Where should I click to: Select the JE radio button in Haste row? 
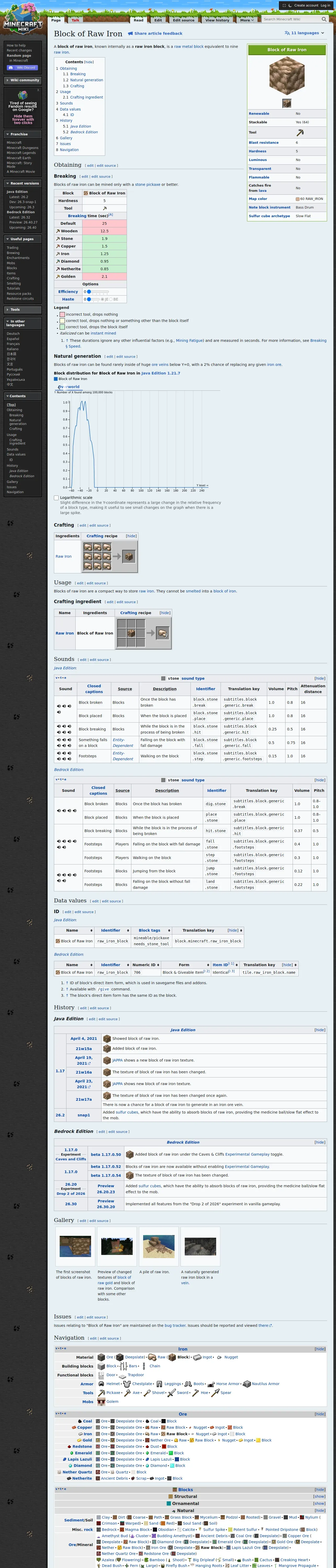pyautogui.click(x=102, y=299)
